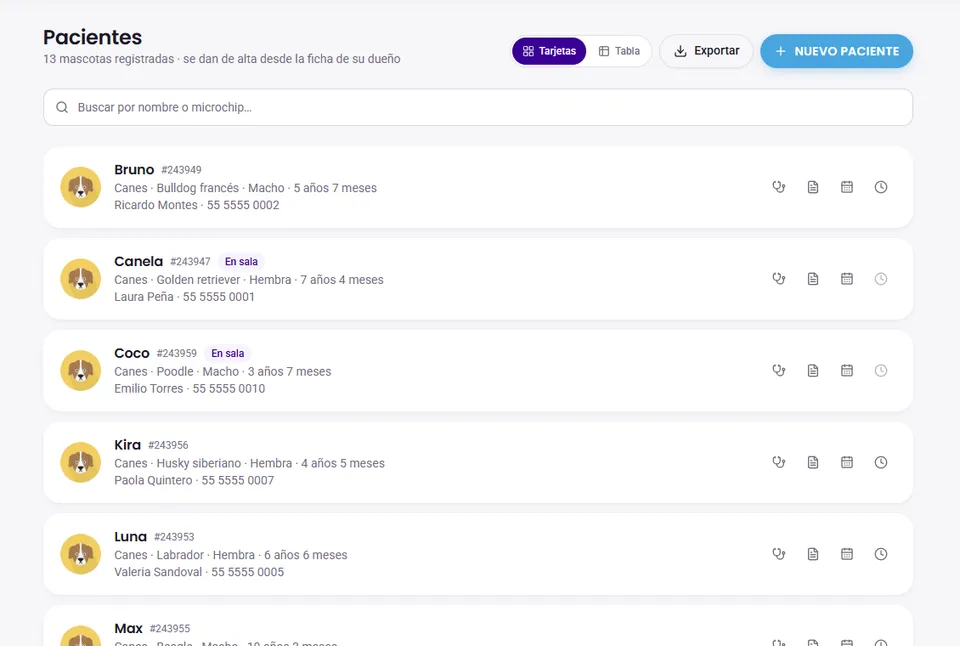Open calendar appointment icon for Bruno
The image size is (960, 646).
tap(847, 187)
